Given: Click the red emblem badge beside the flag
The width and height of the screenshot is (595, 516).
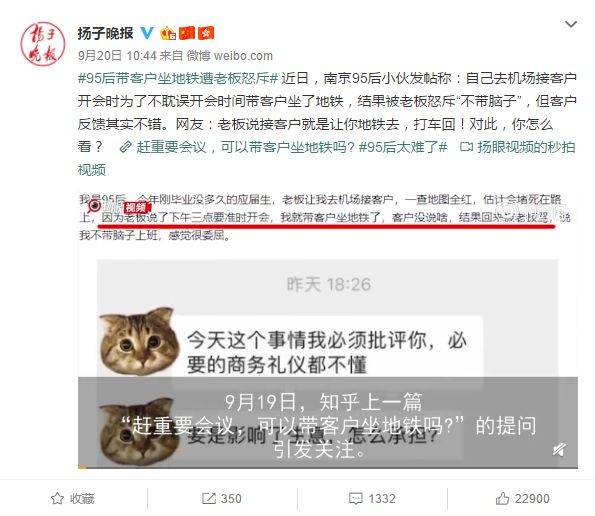Looking at the screenshot, I should (206, 33).
